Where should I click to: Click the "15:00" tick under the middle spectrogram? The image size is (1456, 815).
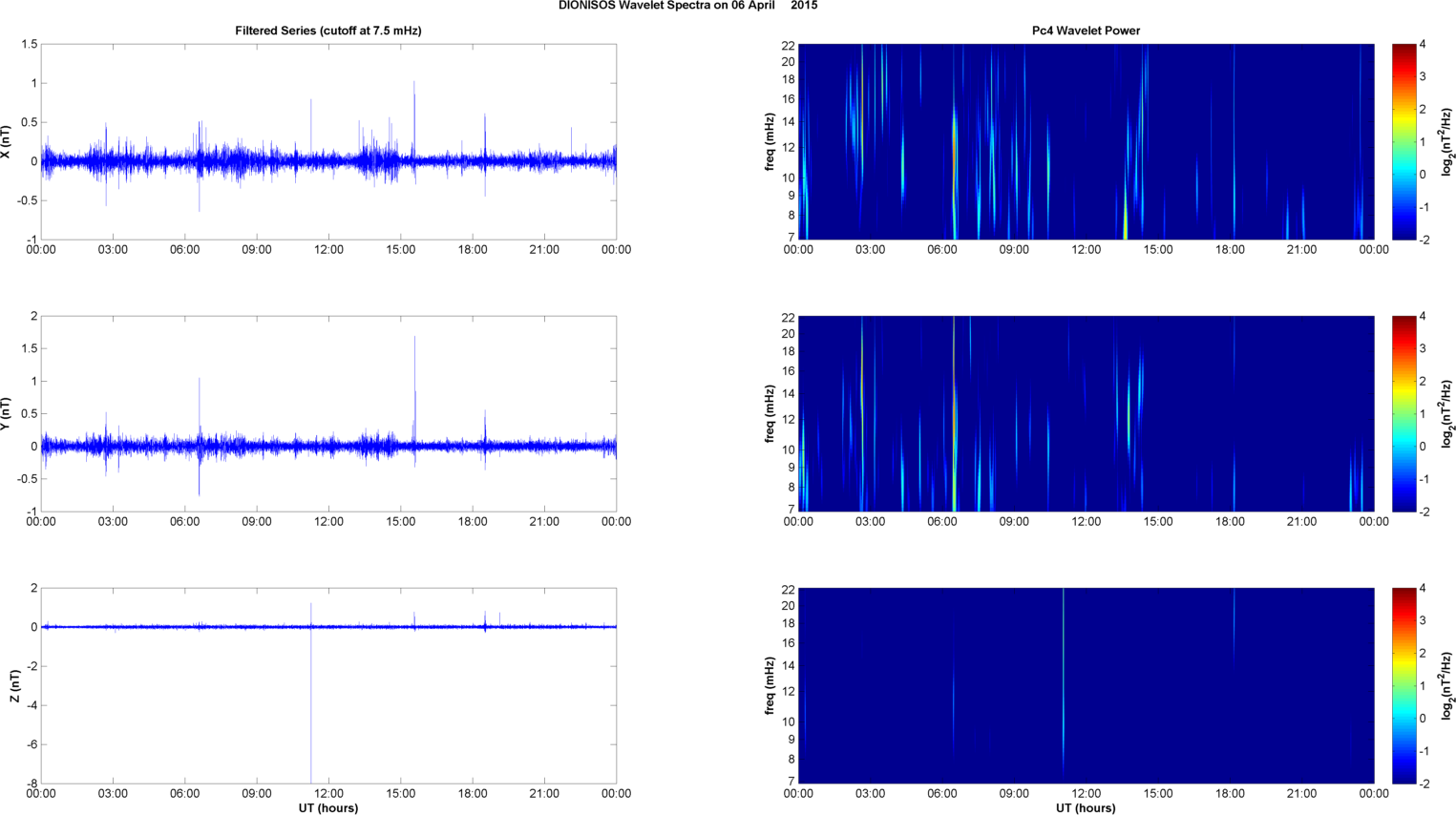[x=1158, y=522]
